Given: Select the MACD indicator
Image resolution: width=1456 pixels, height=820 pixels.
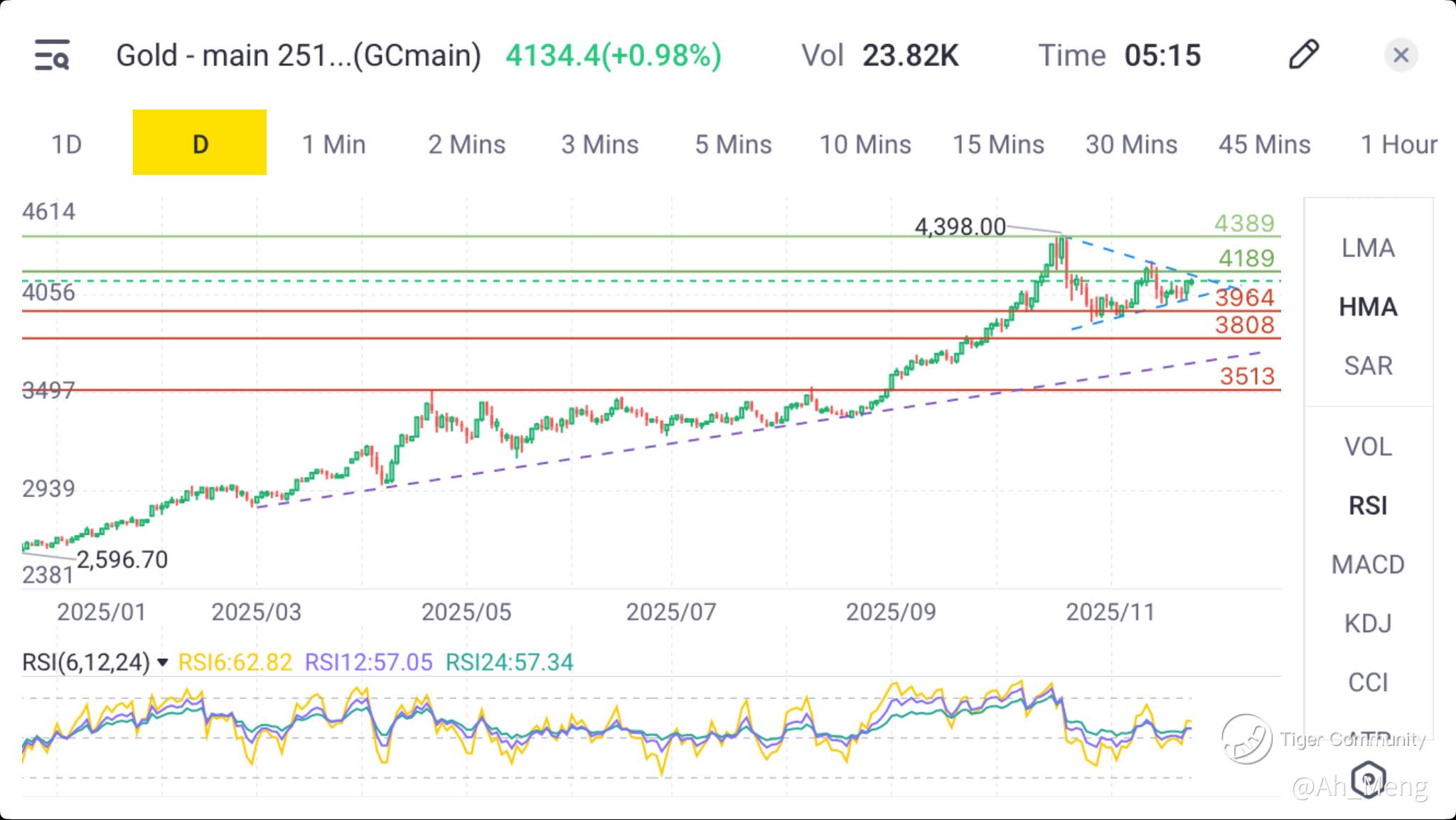Looking at the screenshot, I should (x=1368, y=565).
